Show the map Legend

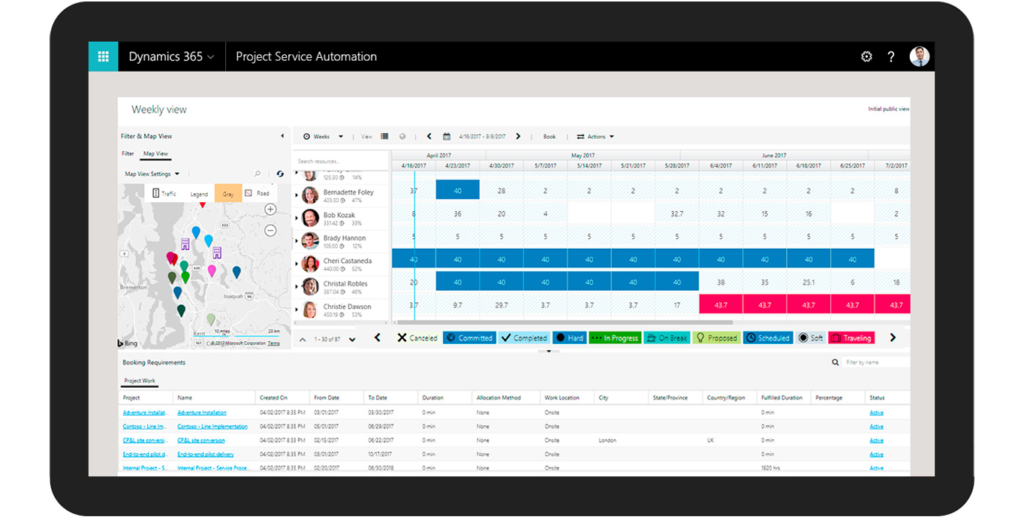click(199, 194)
